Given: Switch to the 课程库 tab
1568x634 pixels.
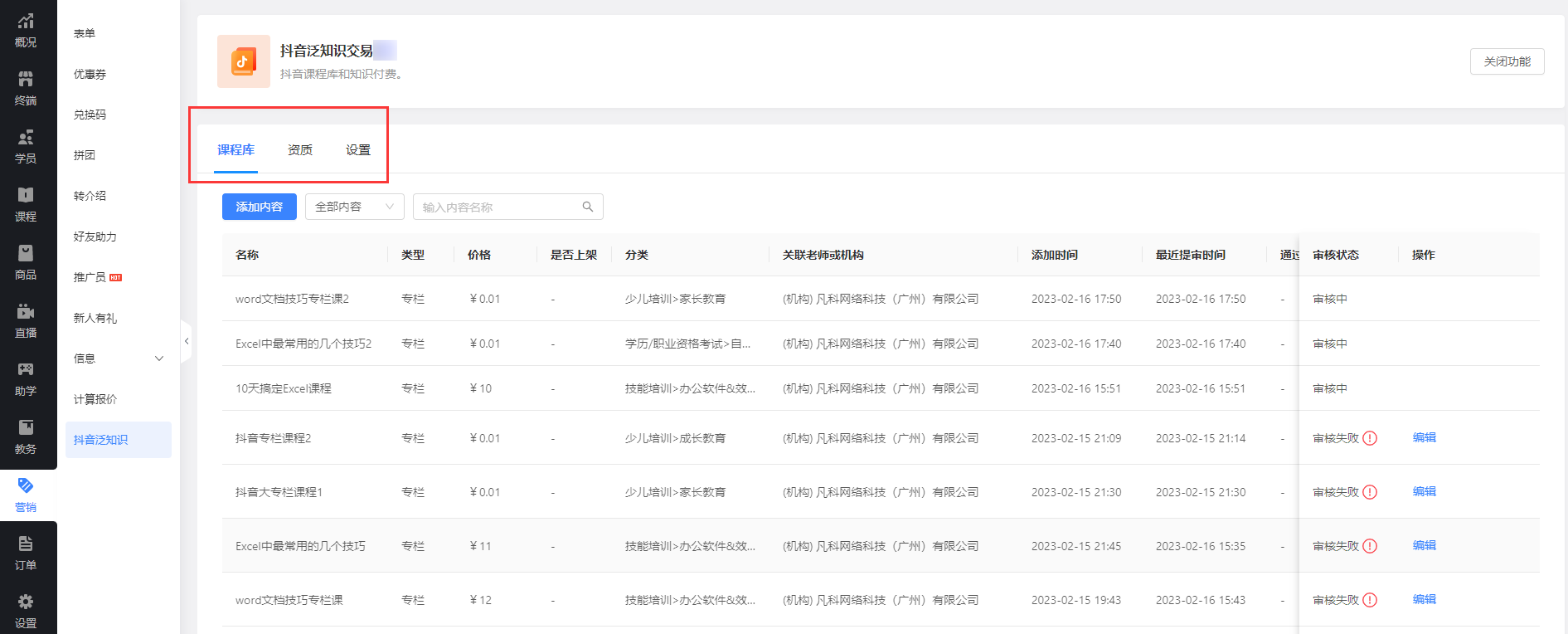Looking at the screenshot, I should click(x=235, y=150).
